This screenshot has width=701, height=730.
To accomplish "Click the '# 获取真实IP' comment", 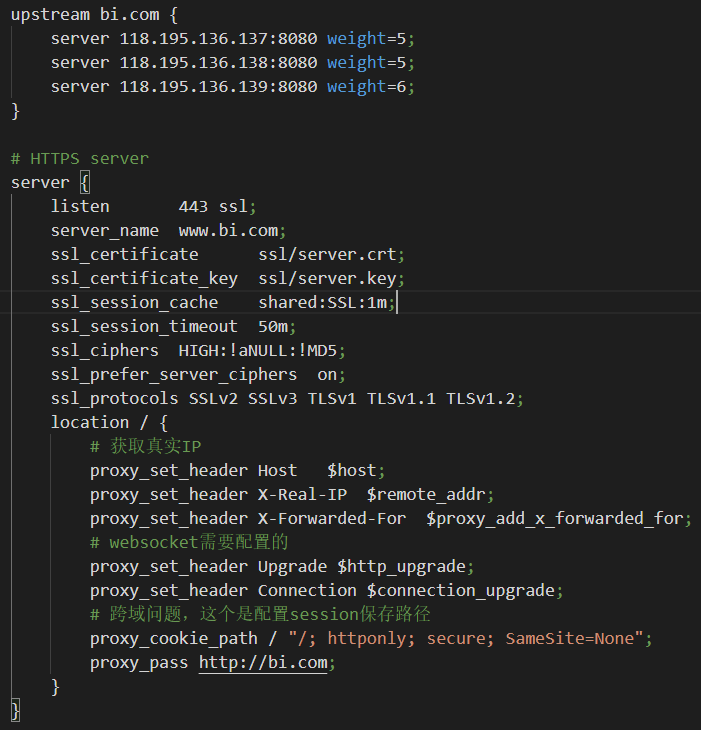I will coord(145,446).
